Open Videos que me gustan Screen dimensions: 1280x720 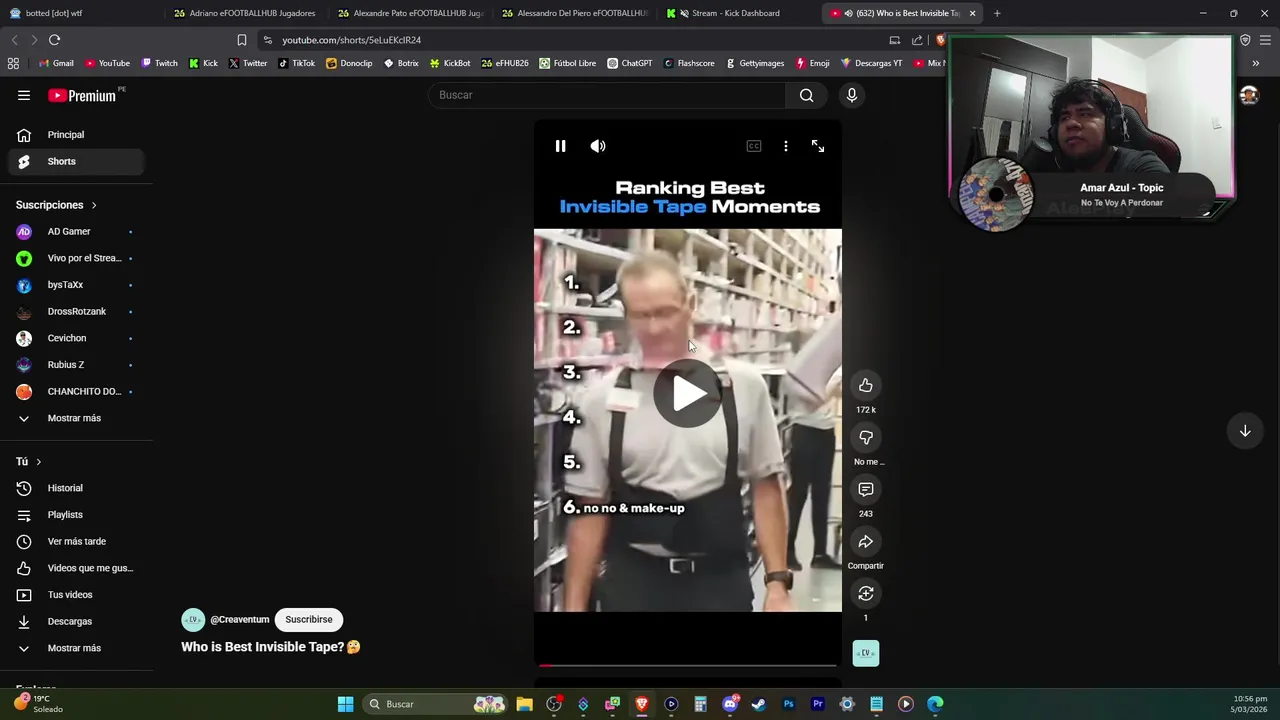(x=76, y=568)
